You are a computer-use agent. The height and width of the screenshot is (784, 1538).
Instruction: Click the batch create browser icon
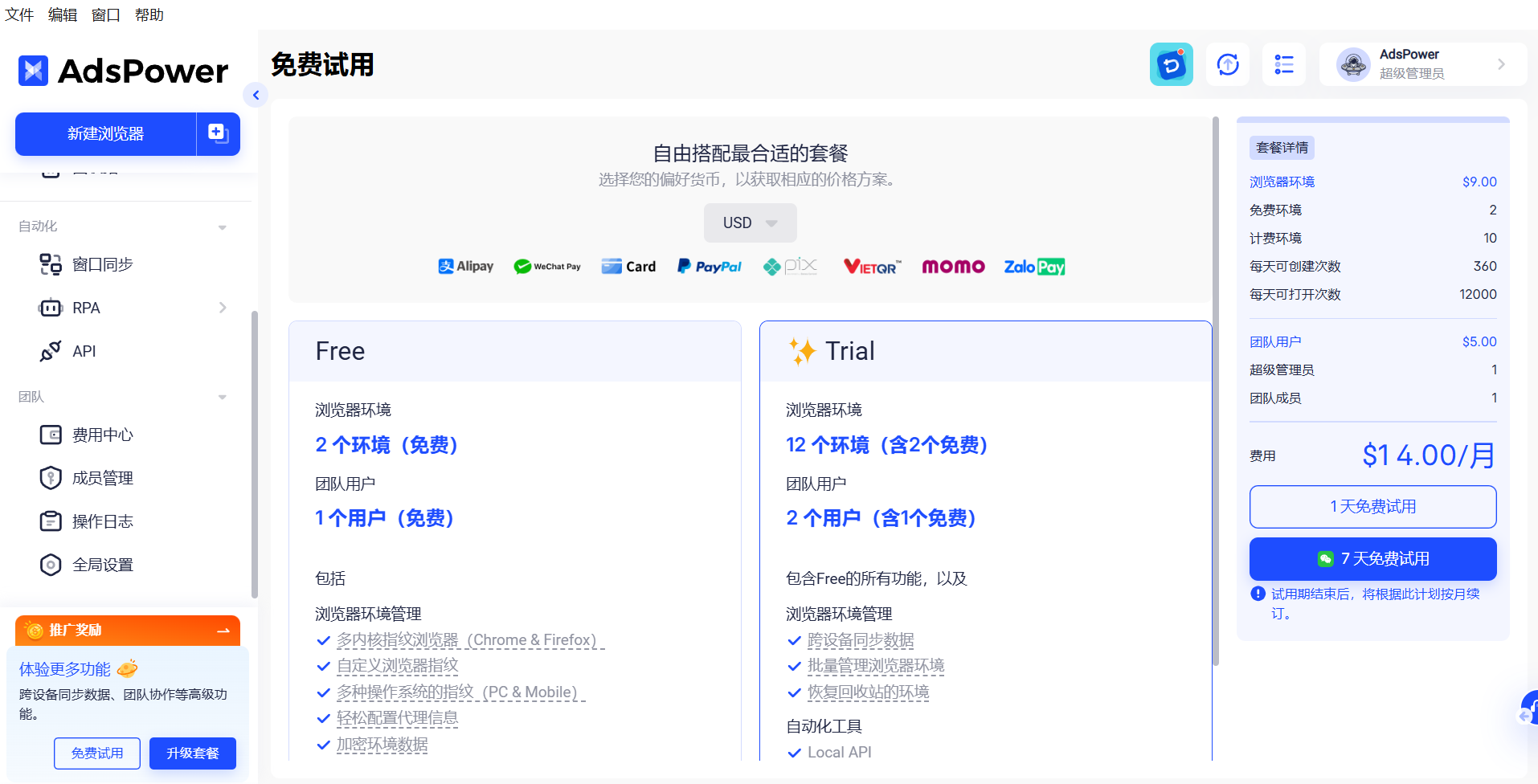[x=216, y=133]
